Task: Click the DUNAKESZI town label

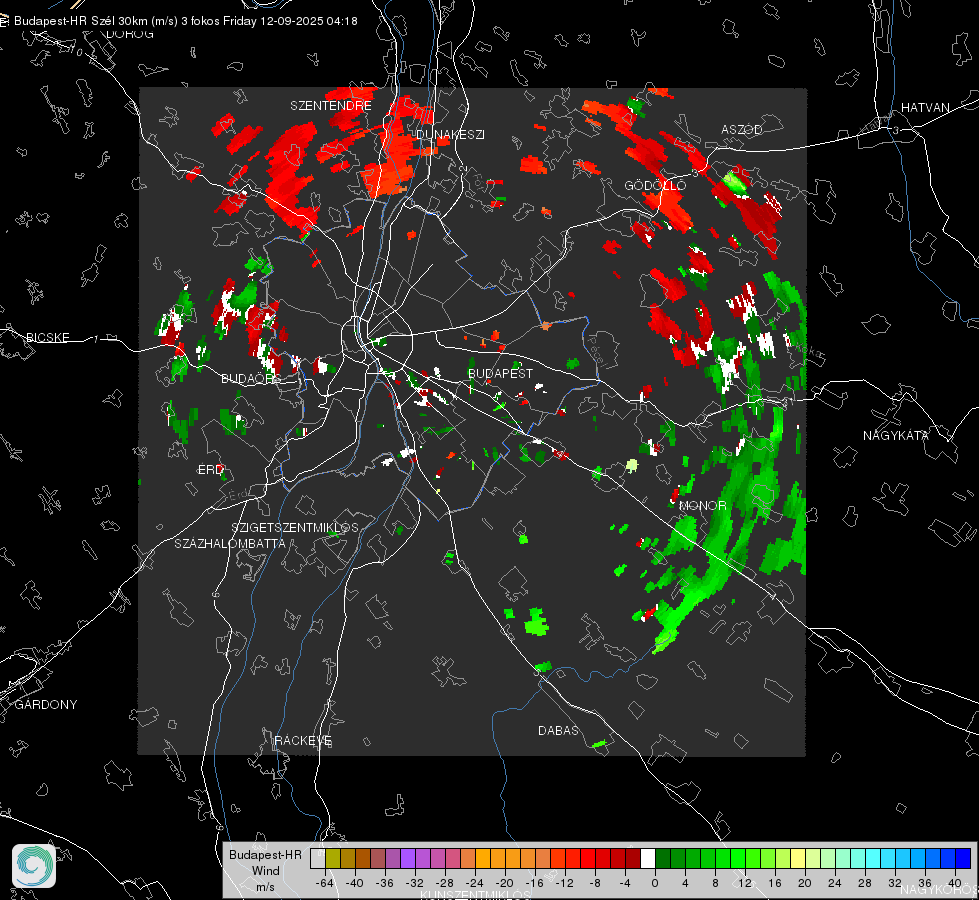Action: pyautogui.click(x=450, y=134)
